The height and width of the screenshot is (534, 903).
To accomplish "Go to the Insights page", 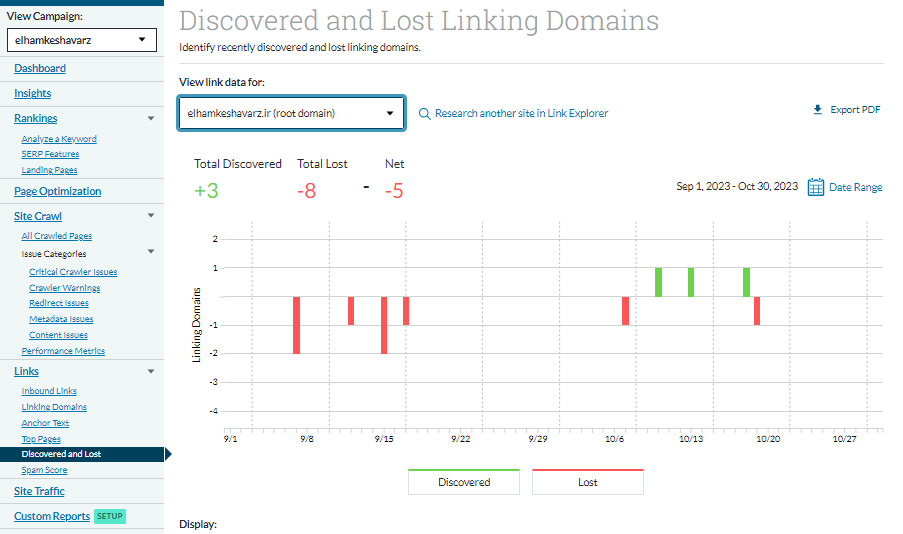I will [32, 93].
